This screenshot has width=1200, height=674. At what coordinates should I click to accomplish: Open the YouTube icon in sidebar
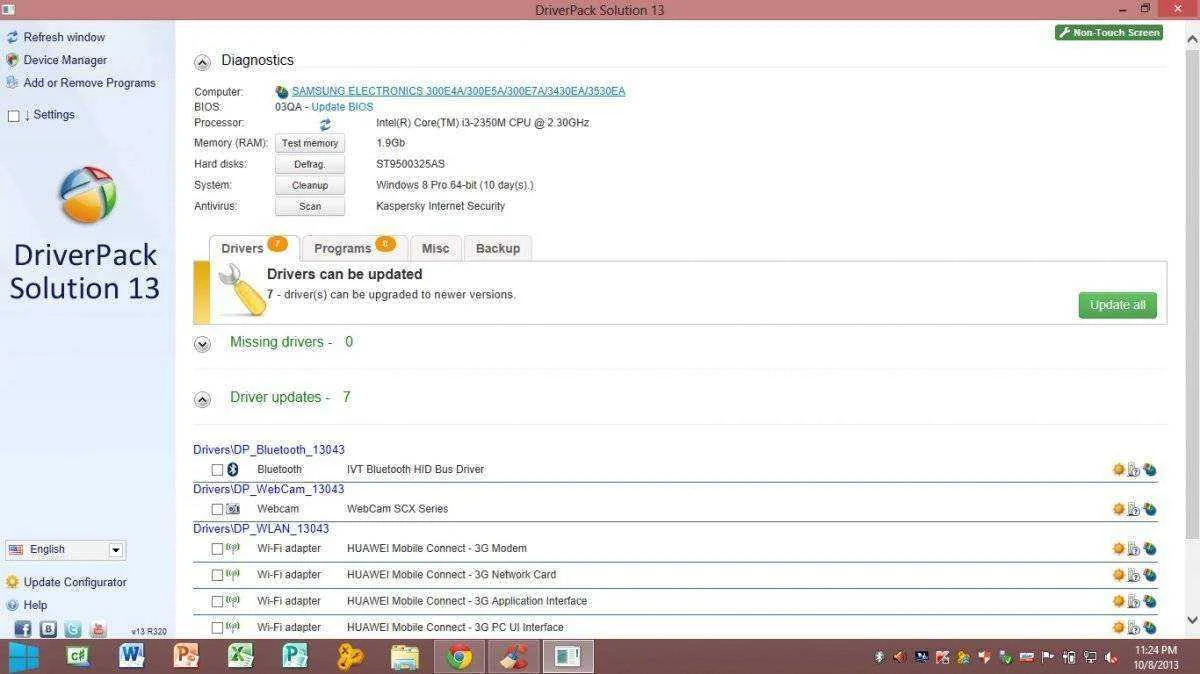tap(98, 629)
